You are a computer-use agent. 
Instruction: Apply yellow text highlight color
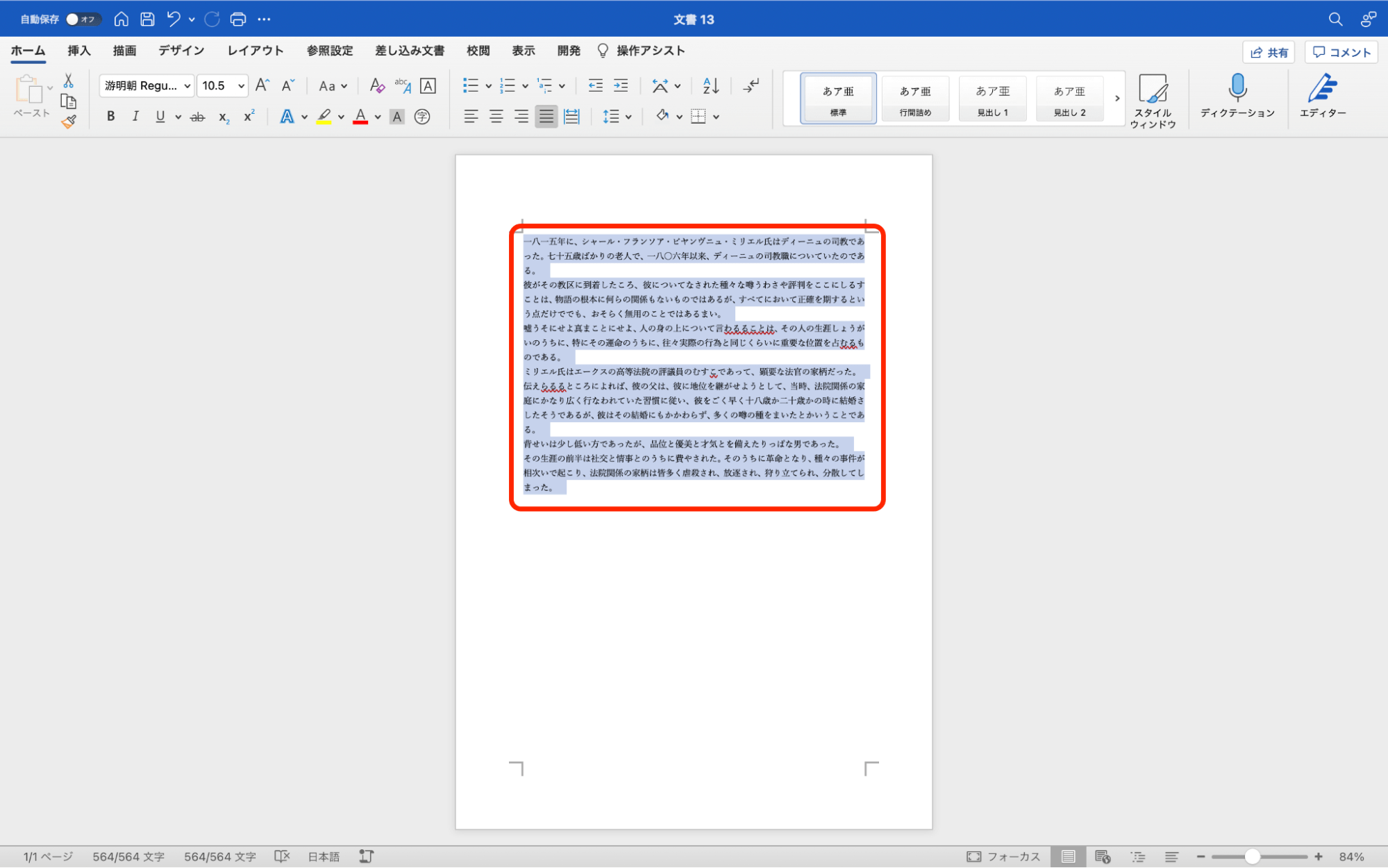tap(324, 117)
